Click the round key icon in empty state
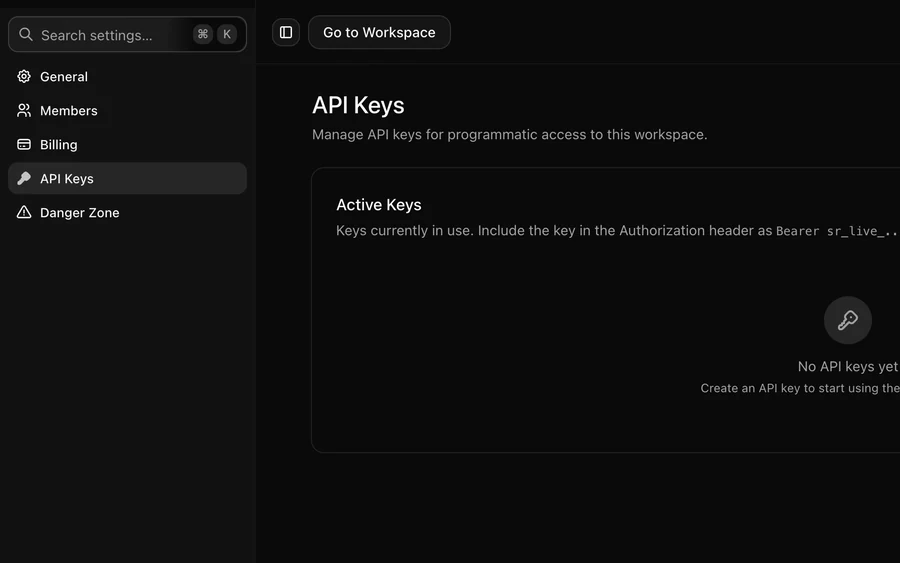 pyautogui.click(x=848, y=320)
